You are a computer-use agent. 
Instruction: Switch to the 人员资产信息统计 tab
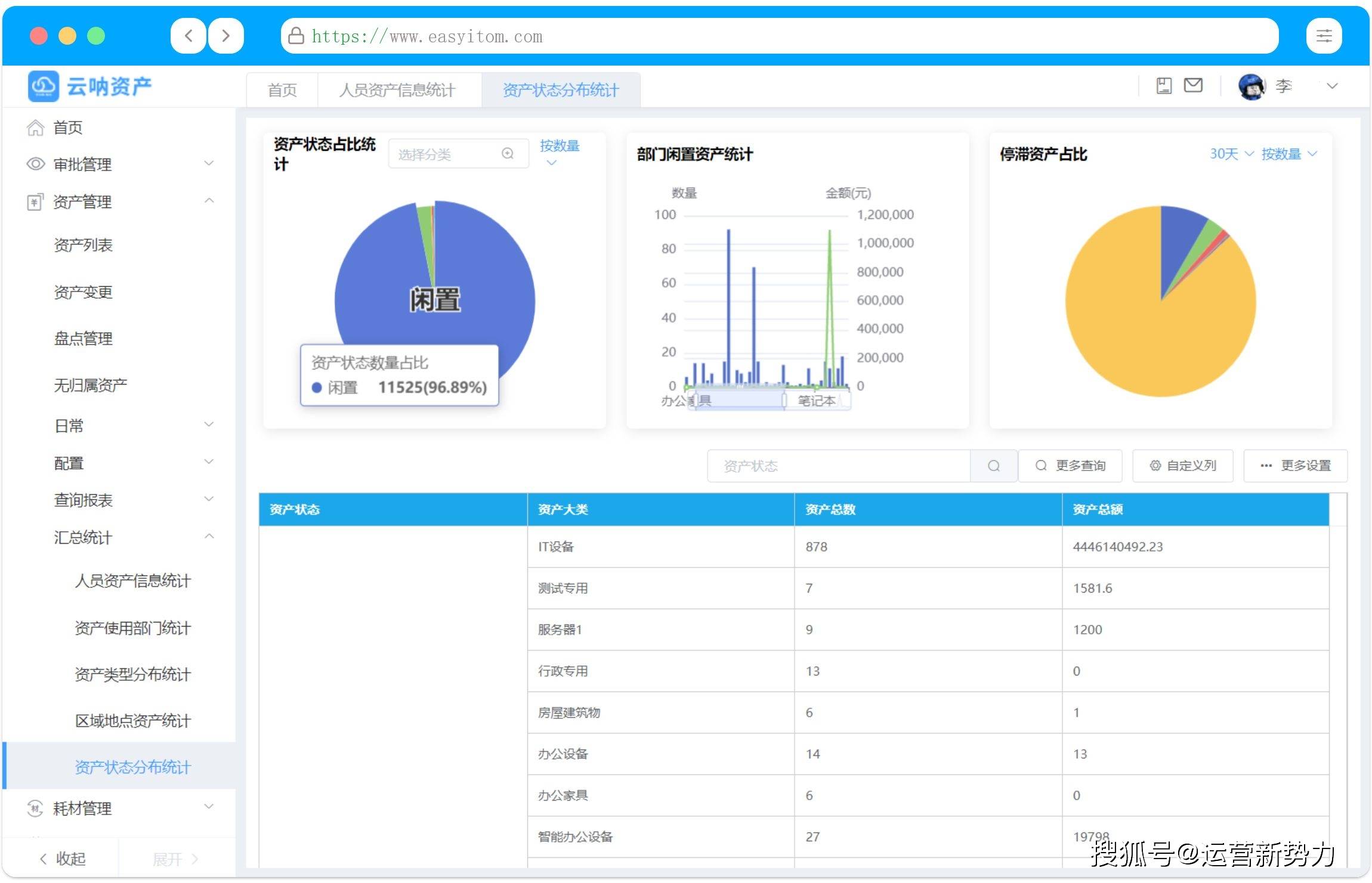397,90
